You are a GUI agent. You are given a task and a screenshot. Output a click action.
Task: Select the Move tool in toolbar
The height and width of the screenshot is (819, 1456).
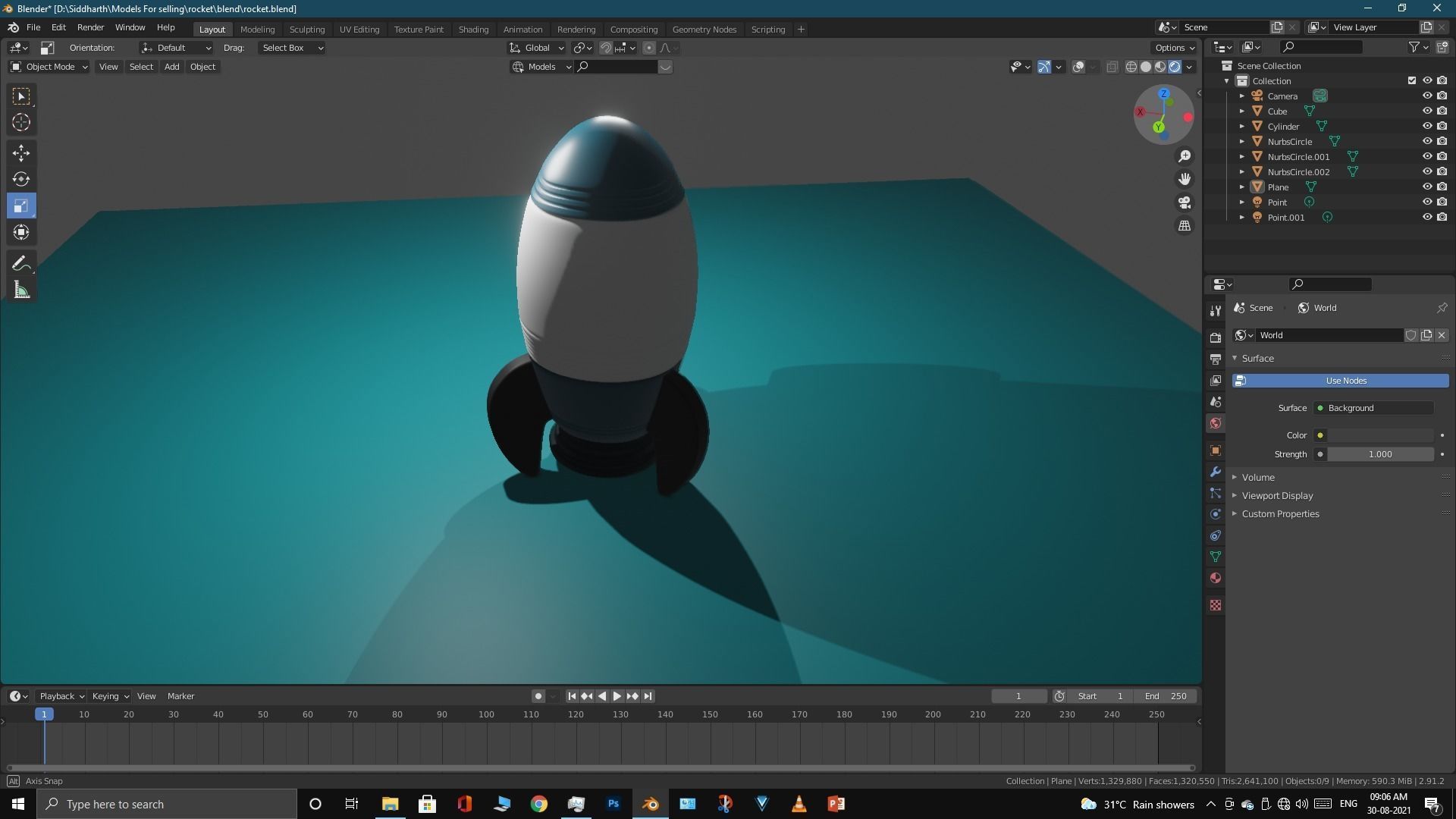coord(21,152)
